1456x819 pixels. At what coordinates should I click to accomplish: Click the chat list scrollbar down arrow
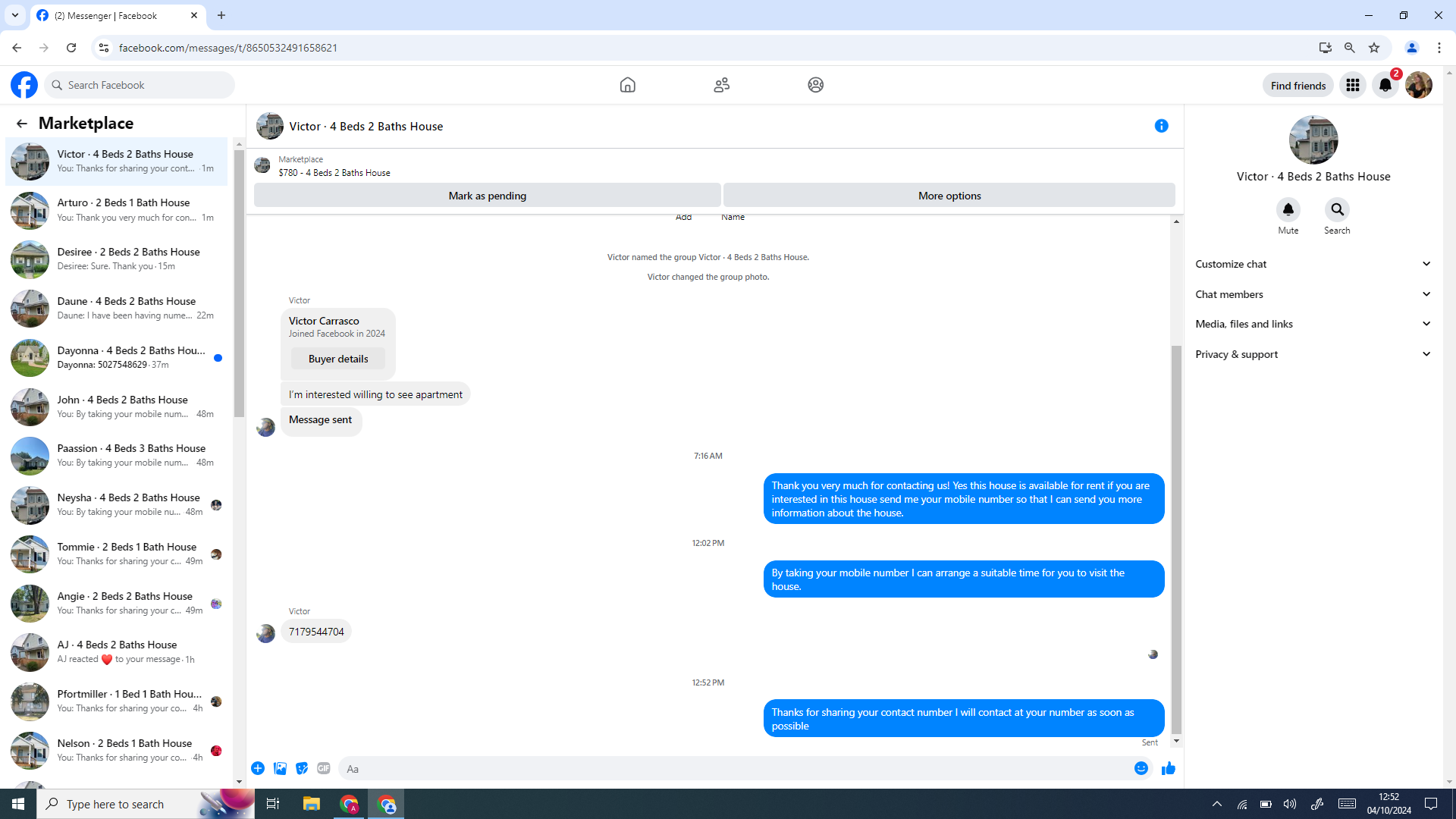tap(239, 782)
